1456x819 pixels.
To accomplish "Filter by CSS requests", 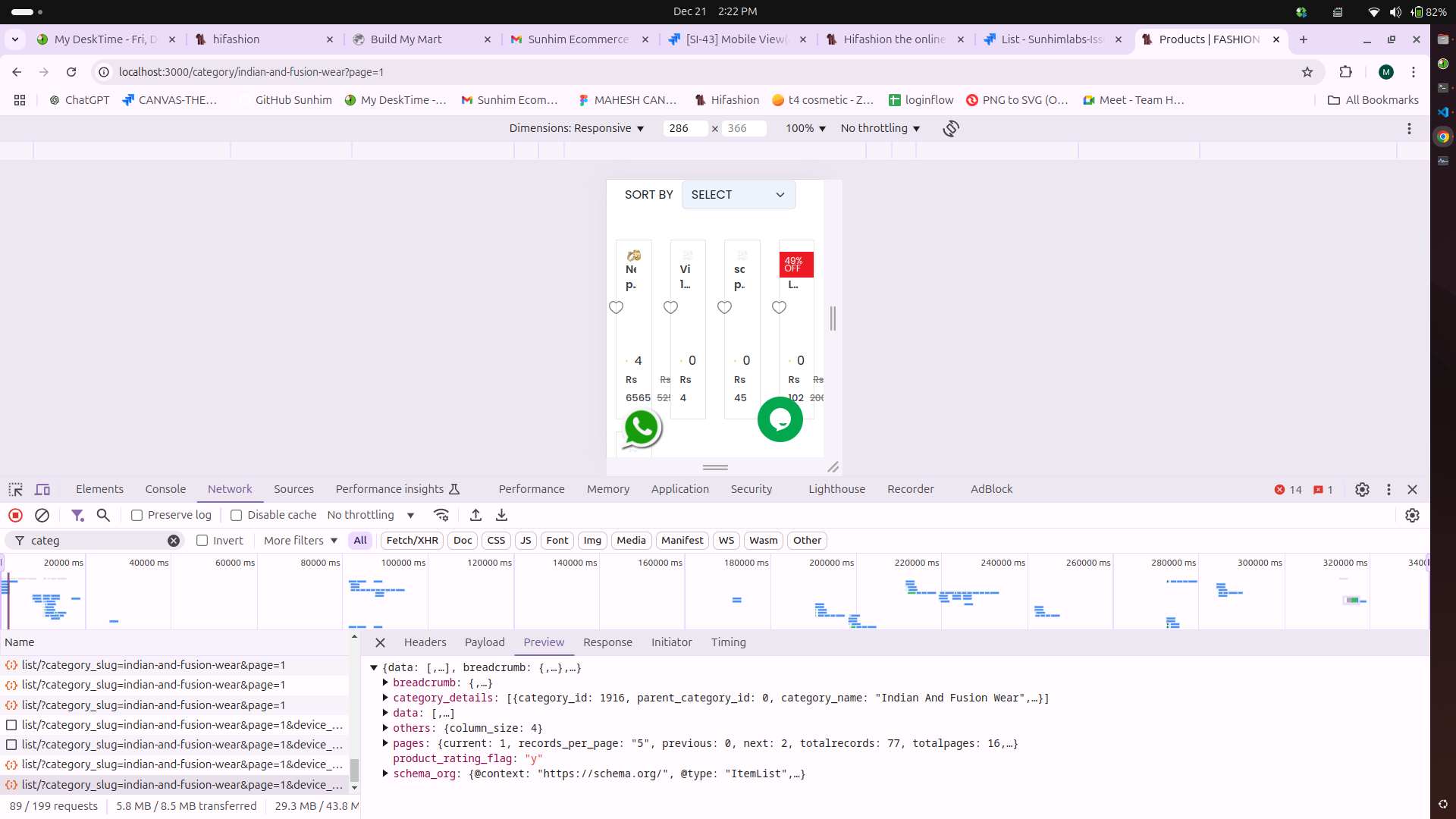I will pyautogui.click(x=496, y=541).
